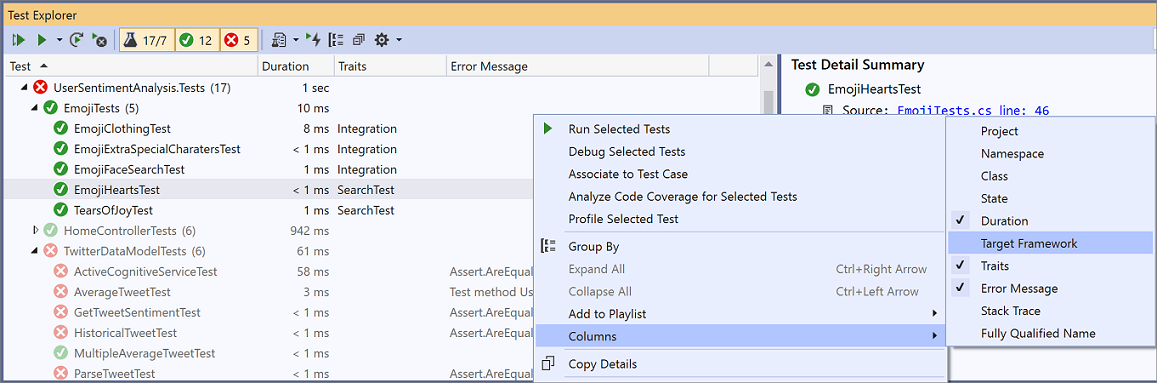Screen dimensions: 1157x383
Task: Collapse the EmojiTests node
Action: [x=35, y=108]
